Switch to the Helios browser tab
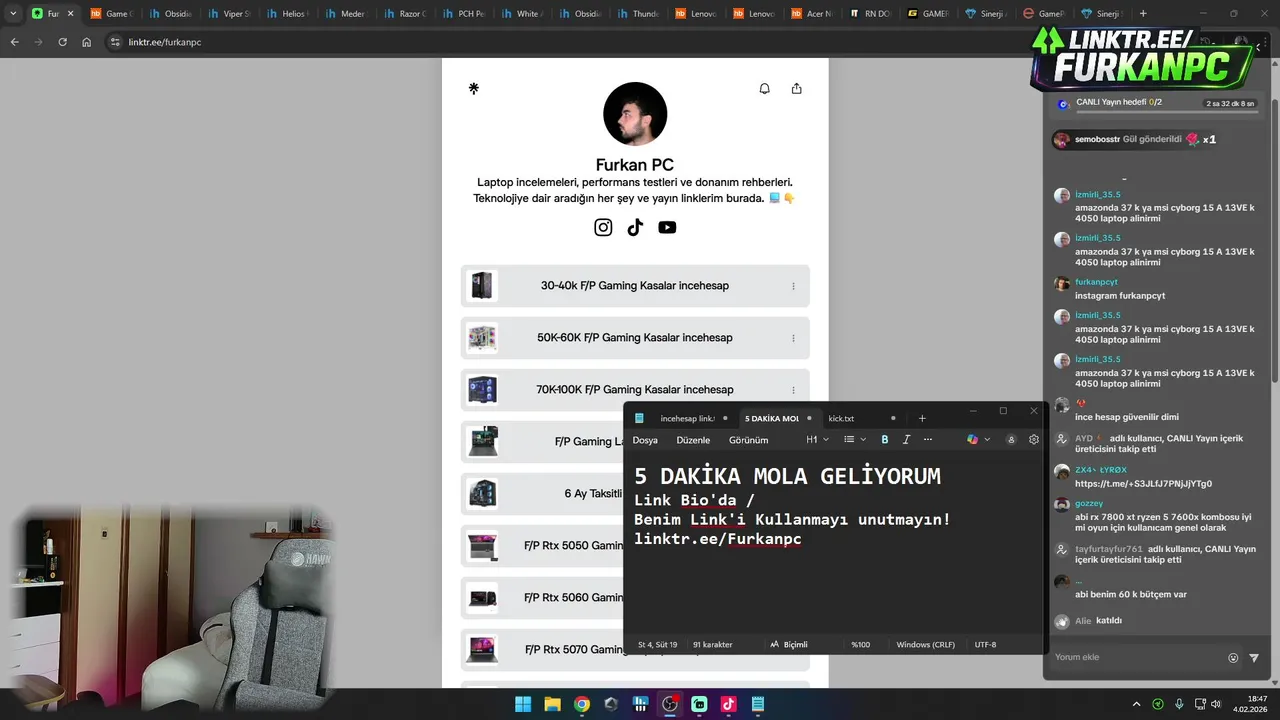The height and width of the screenshot is (720, 1280). pyautogui.click(x=286, y=14)
